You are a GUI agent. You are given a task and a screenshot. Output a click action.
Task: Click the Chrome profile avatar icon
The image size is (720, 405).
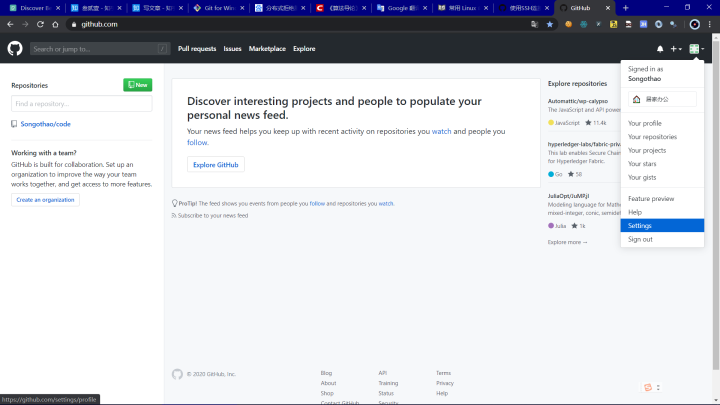click(x=695, y=24)
